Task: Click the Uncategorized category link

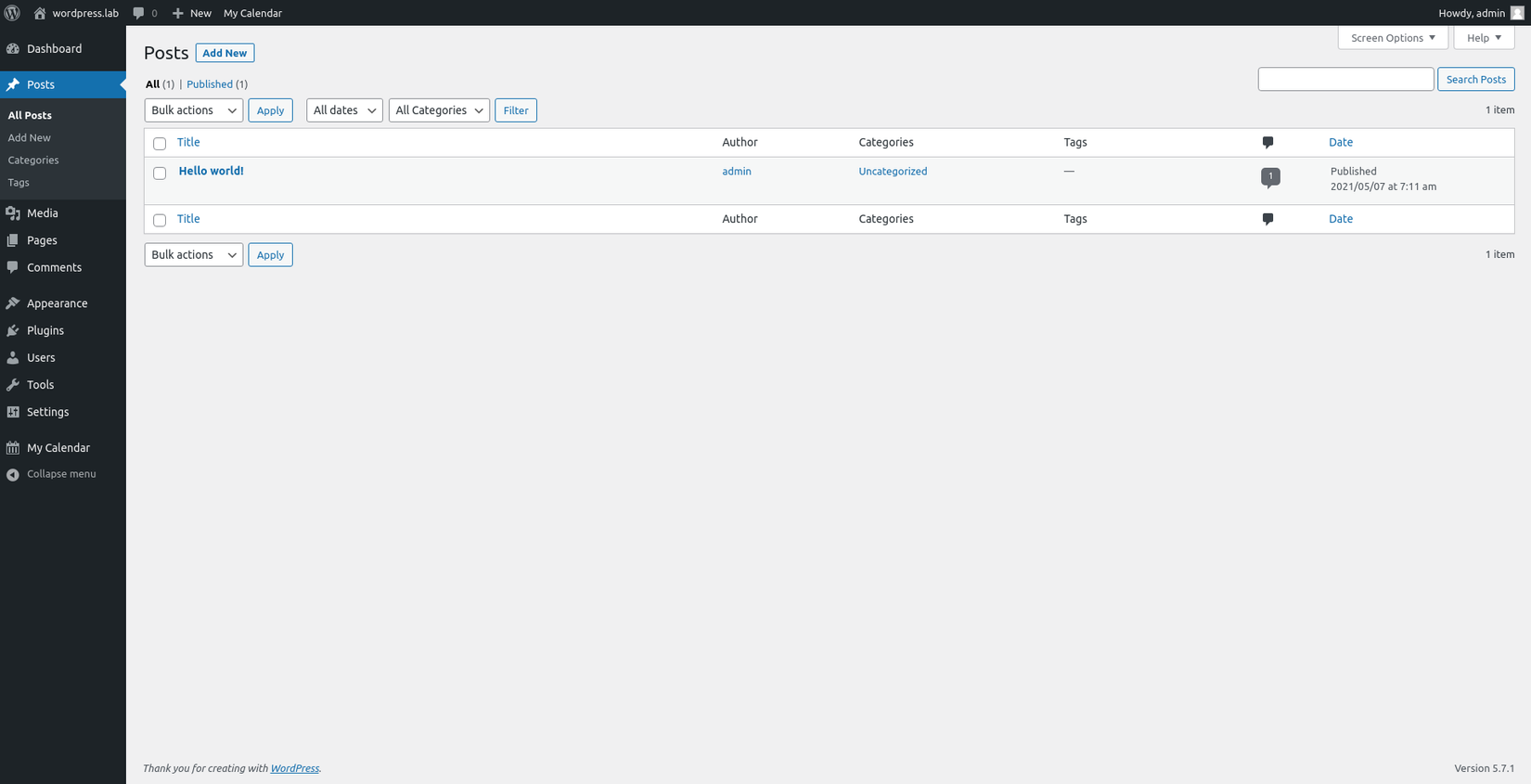Action: point(893,172)
